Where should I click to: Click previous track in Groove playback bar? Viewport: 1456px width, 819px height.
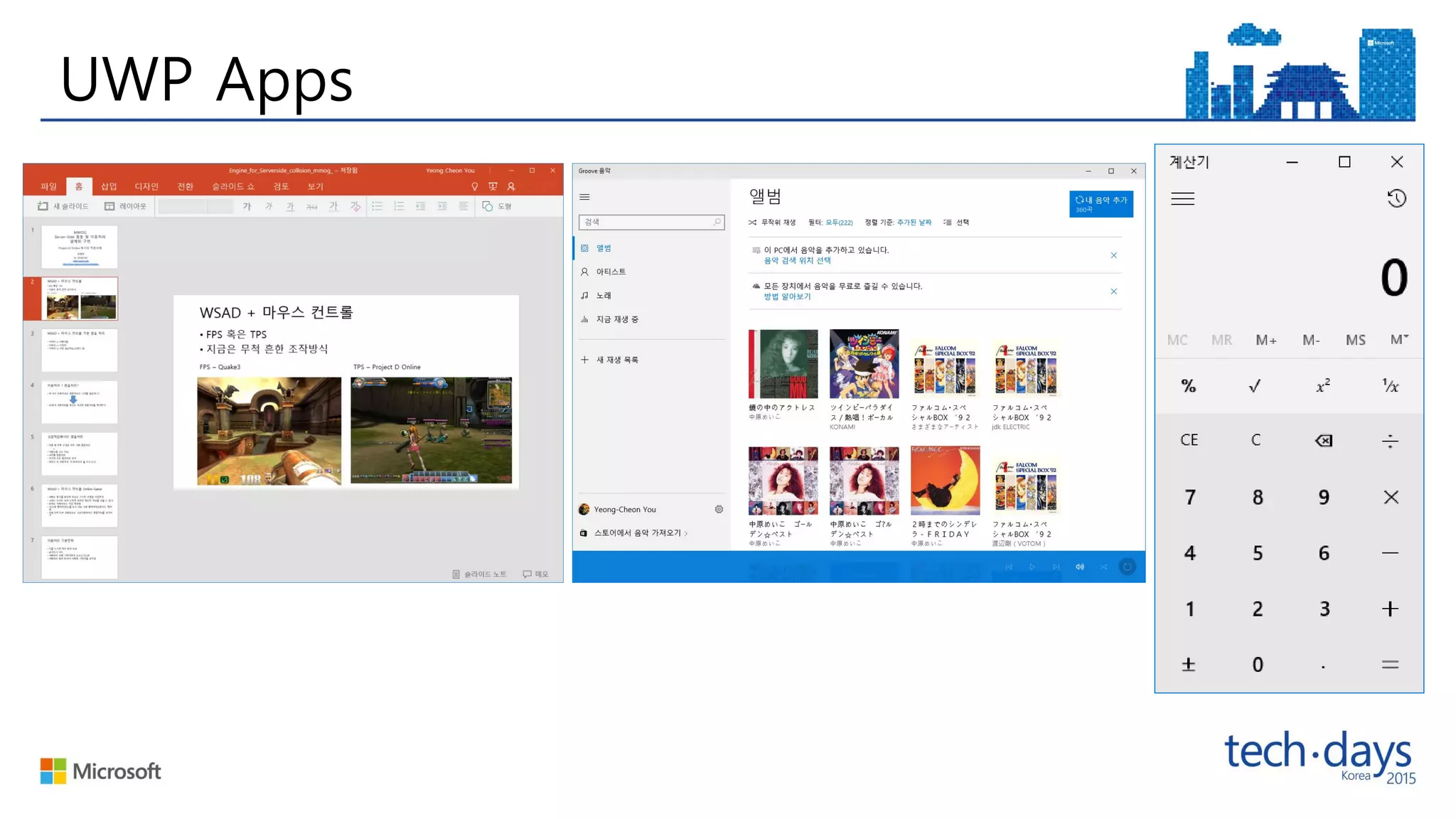(1008, 567)
